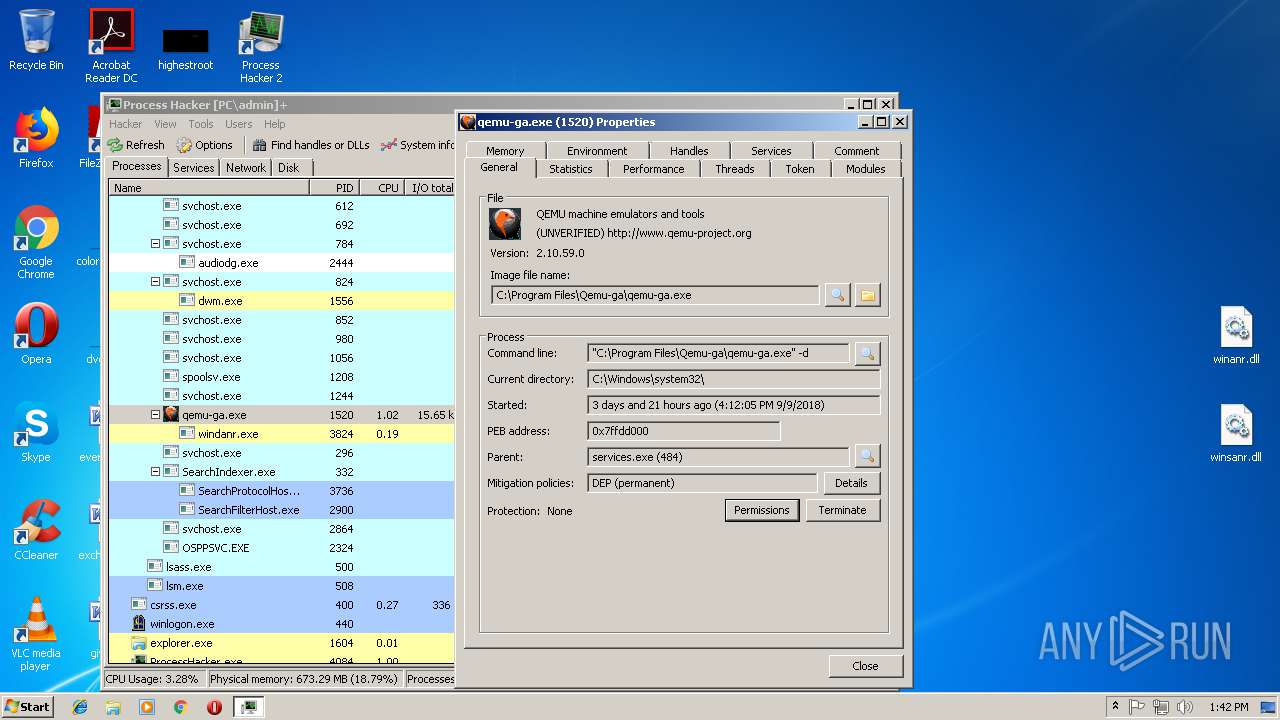Switch to the Environment tab
Screen dimensions: 1280x720
(597, 151)
